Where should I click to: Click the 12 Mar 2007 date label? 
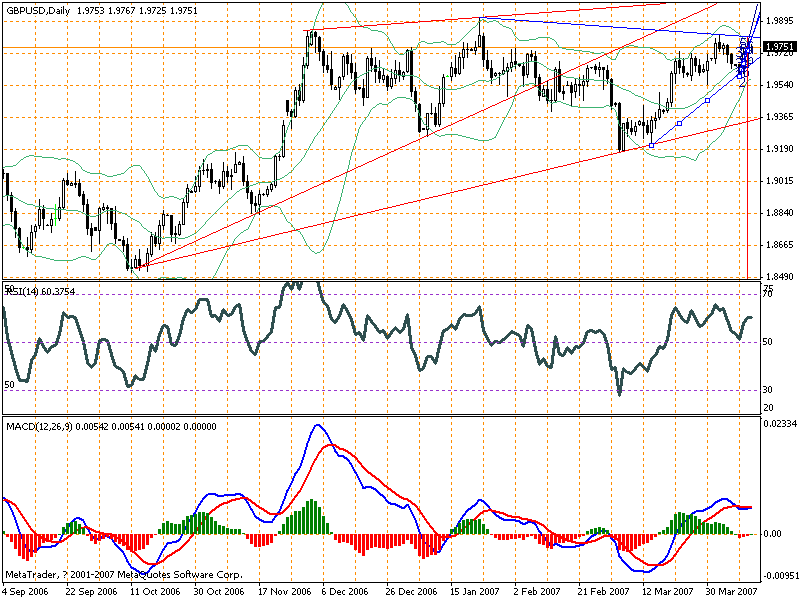click(x=668, y=591)
